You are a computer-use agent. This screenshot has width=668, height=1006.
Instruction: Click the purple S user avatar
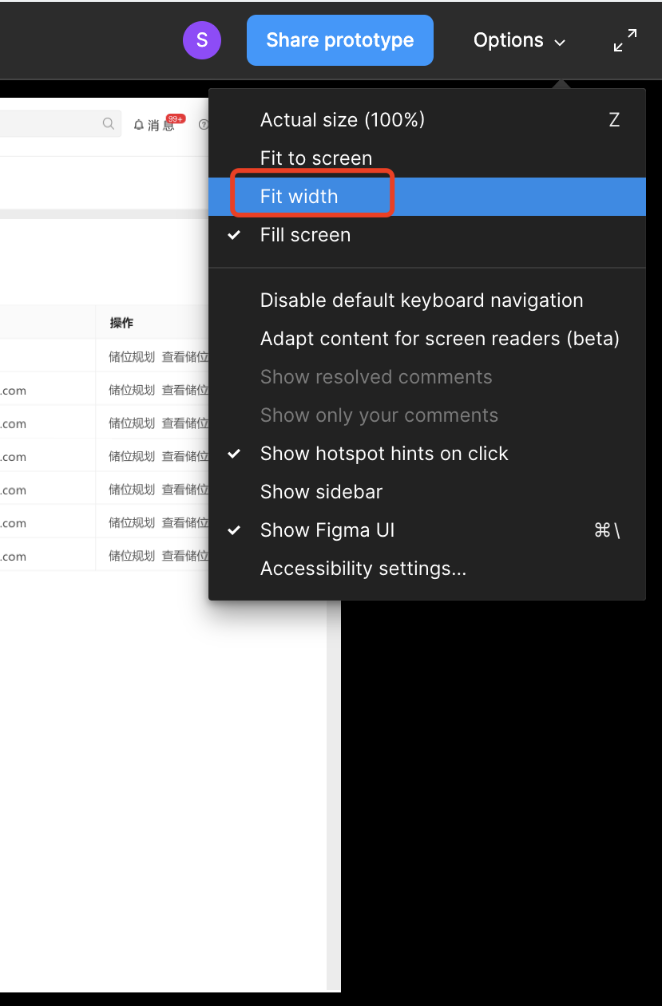coord(202,40)
